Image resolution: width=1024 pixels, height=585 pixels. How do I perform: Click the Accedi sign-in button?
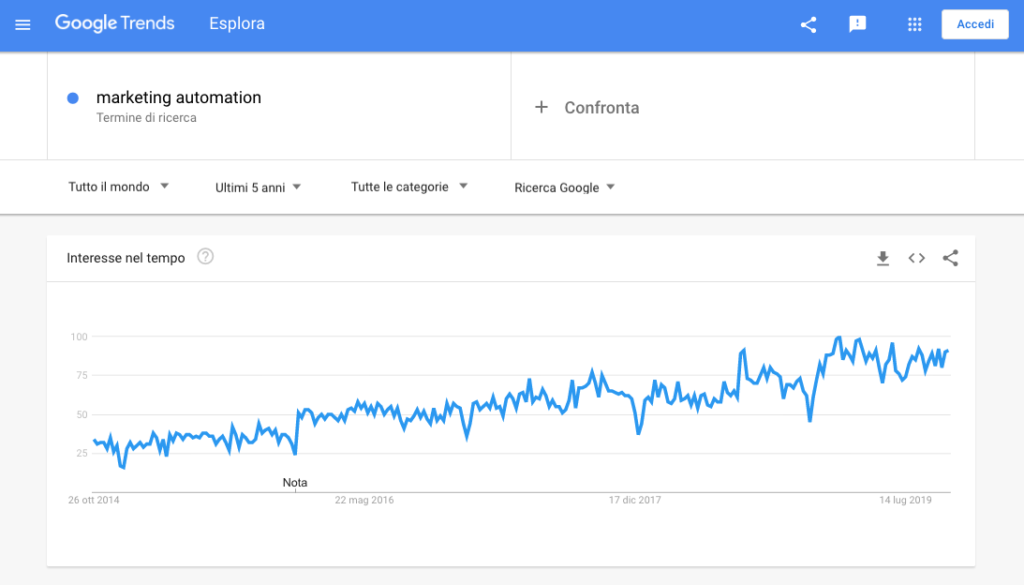[975, 24]
